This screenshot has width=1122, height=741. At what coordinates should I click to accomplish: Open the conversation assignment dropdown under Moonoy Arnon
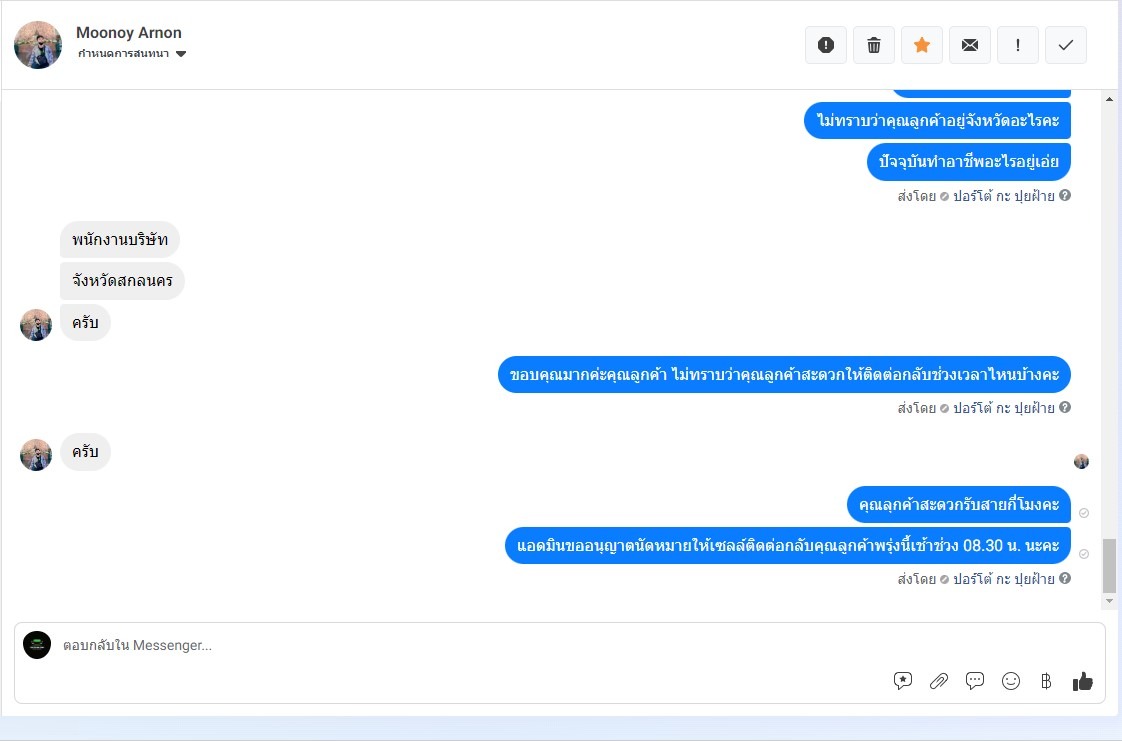click(132, 54)
